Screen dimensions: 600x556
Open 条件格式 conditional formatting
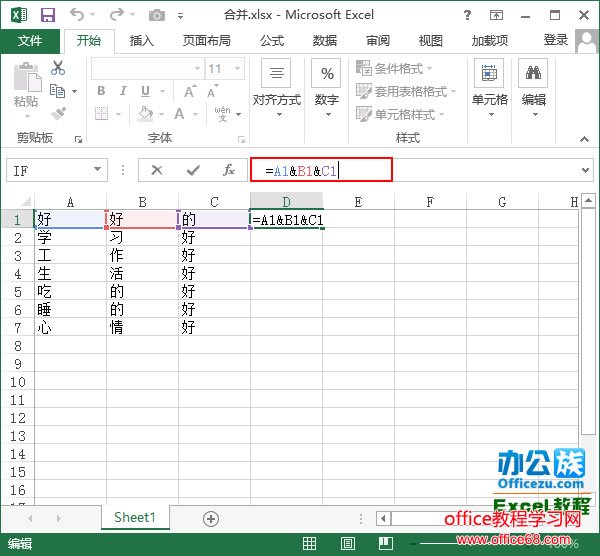[x=394, y=68]
